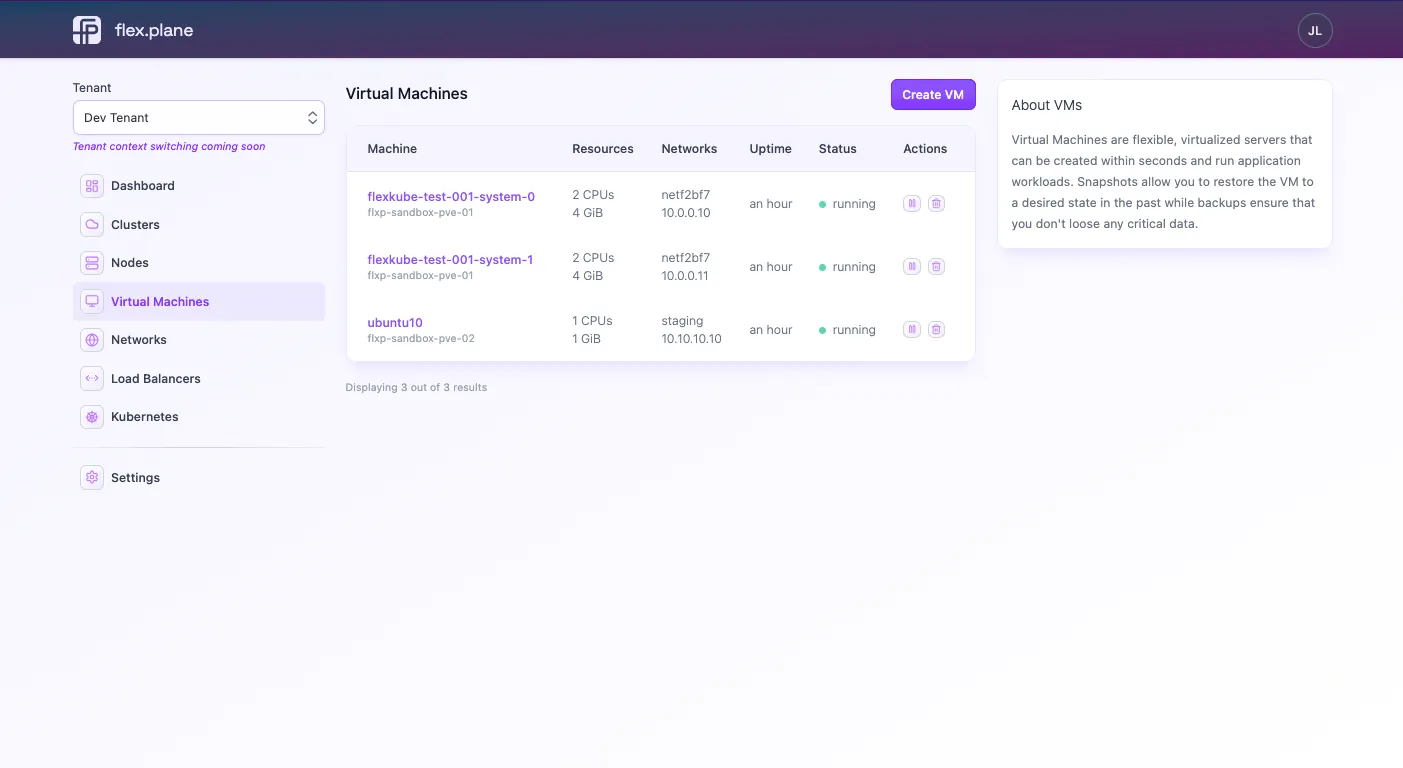
Task: Open flexkube-test-001-system-0 machine link
Action: (451, 196)
